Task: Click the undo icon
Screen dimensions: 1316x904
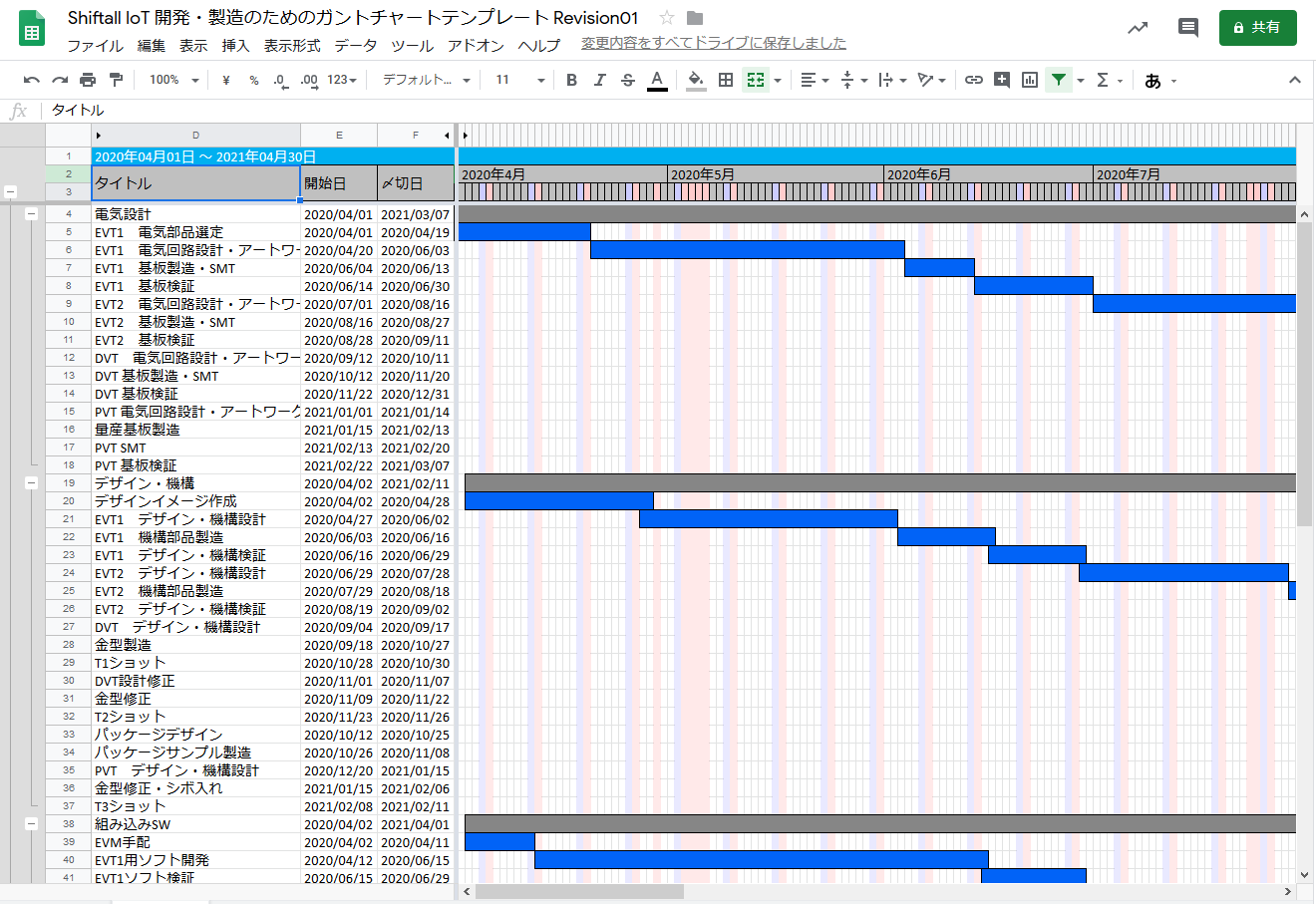Action: [32, 80]
